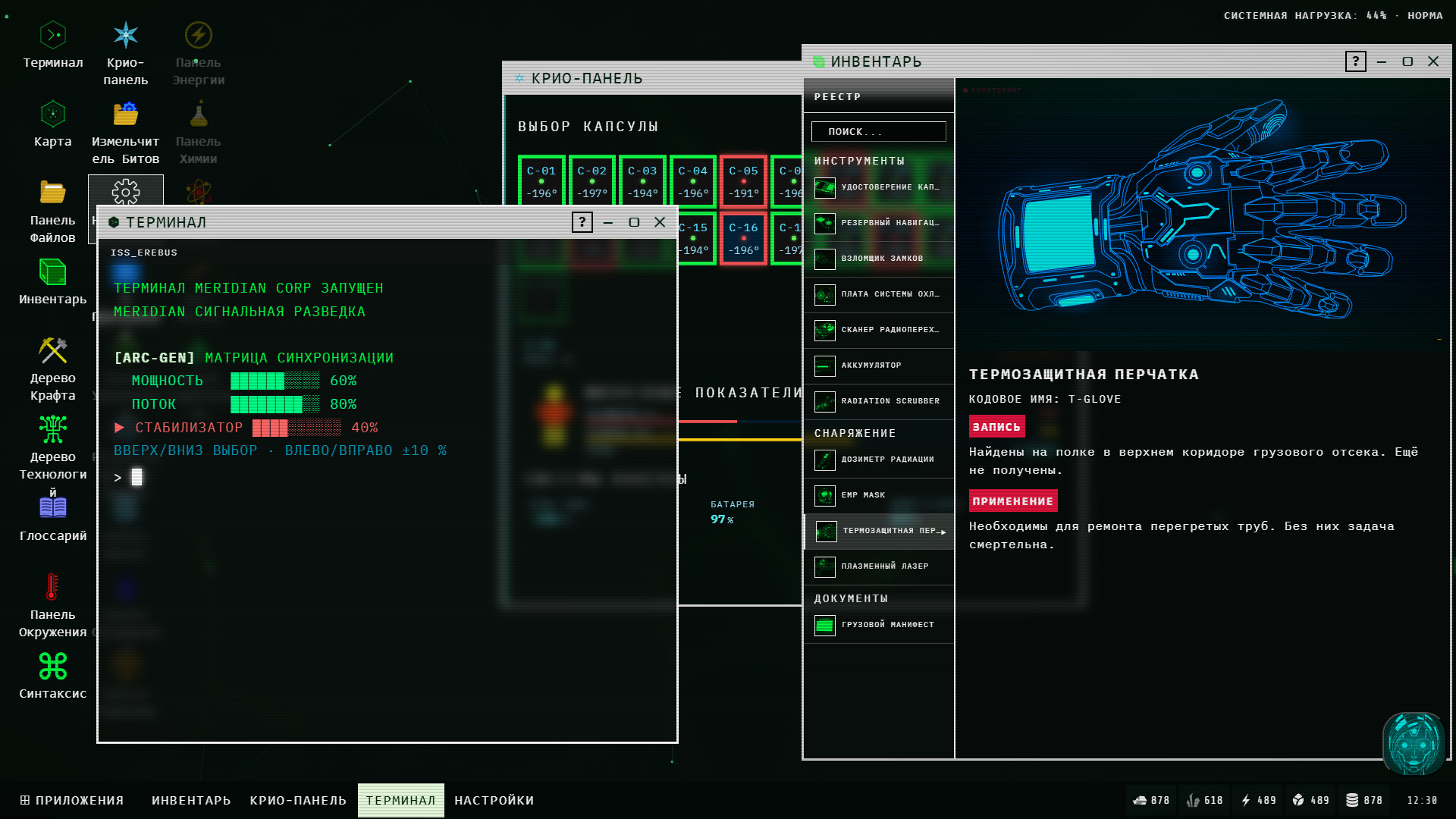The height and width of the screenshot is (819, 1456).
Task: Select cryo capsule C-16
Action: (x=743, y=239)
